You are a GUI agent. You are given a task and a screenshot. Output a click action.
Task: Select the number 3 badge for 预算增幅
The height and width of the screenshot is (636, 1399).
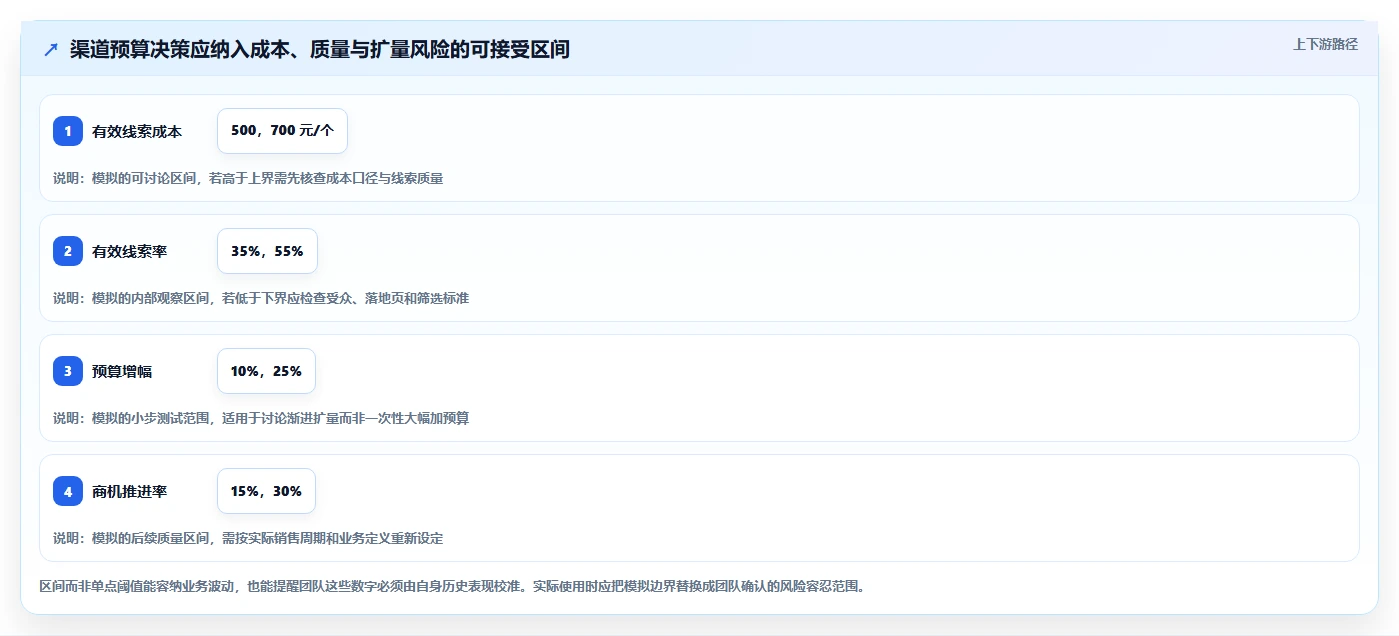click(x=68, y=371)
